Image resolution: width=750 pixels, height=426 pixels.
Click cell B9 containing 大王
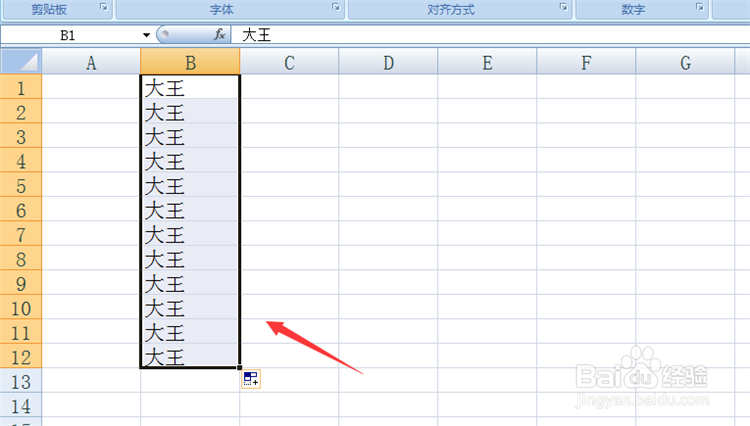click(190, 283)
